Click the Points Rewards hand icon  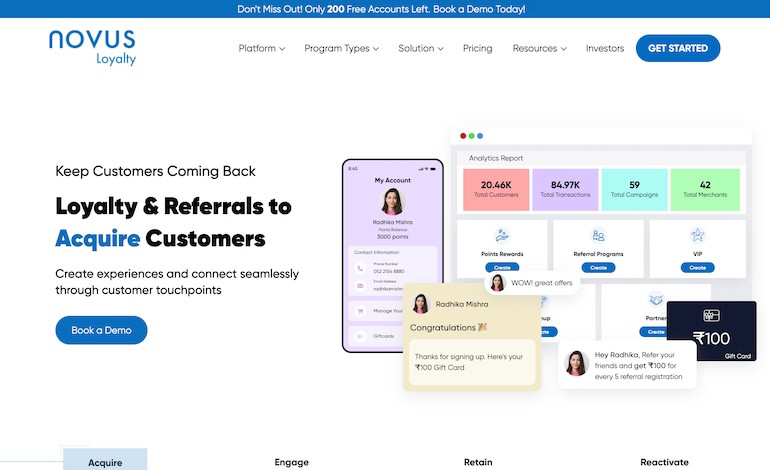point(502,236)
